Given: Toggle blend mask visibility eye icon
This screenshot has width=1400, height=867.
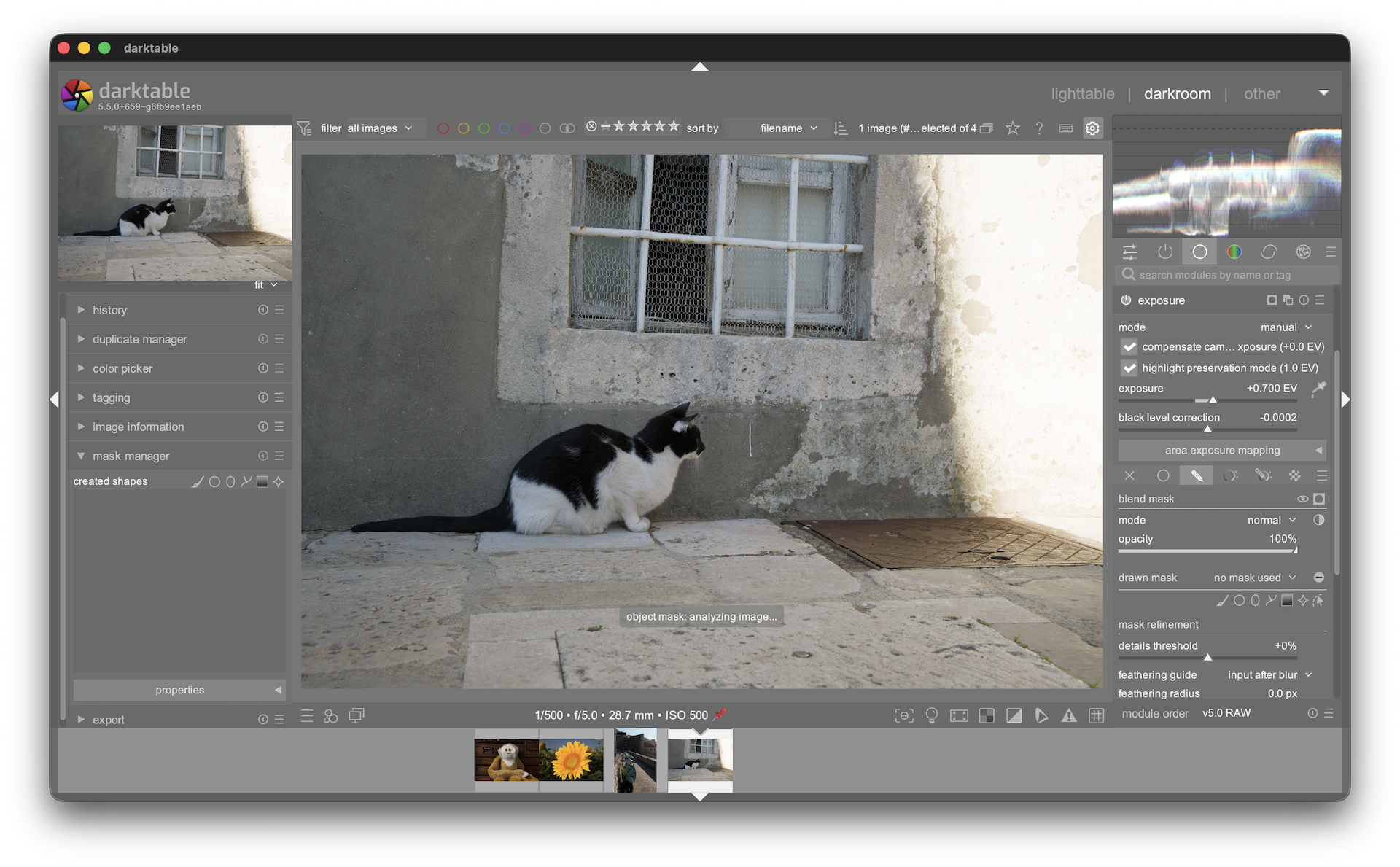Looking at the screenshot, I should pyautogui.click(x=1302, y=499).
